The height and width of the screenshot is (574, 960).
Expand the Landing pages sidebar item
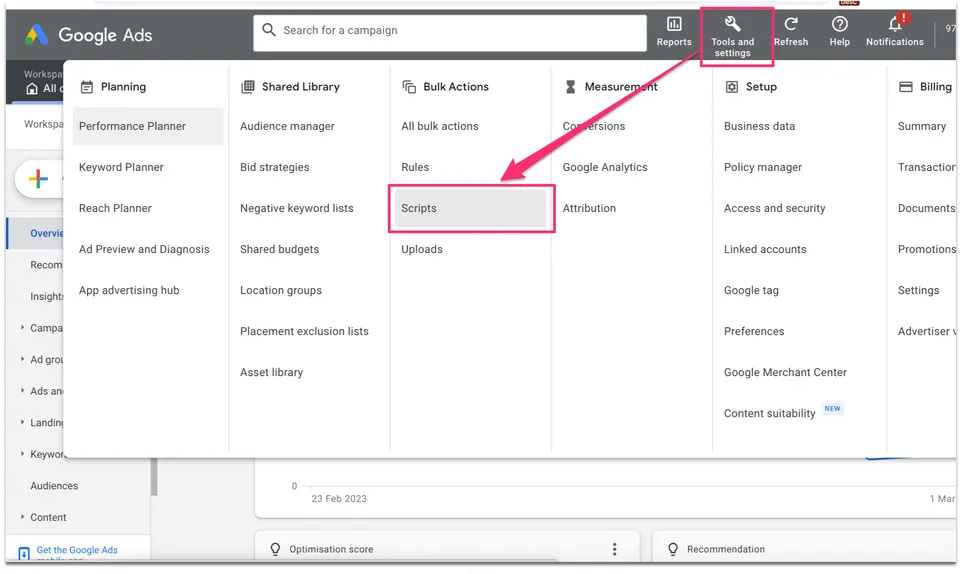(x=23, y=422)
